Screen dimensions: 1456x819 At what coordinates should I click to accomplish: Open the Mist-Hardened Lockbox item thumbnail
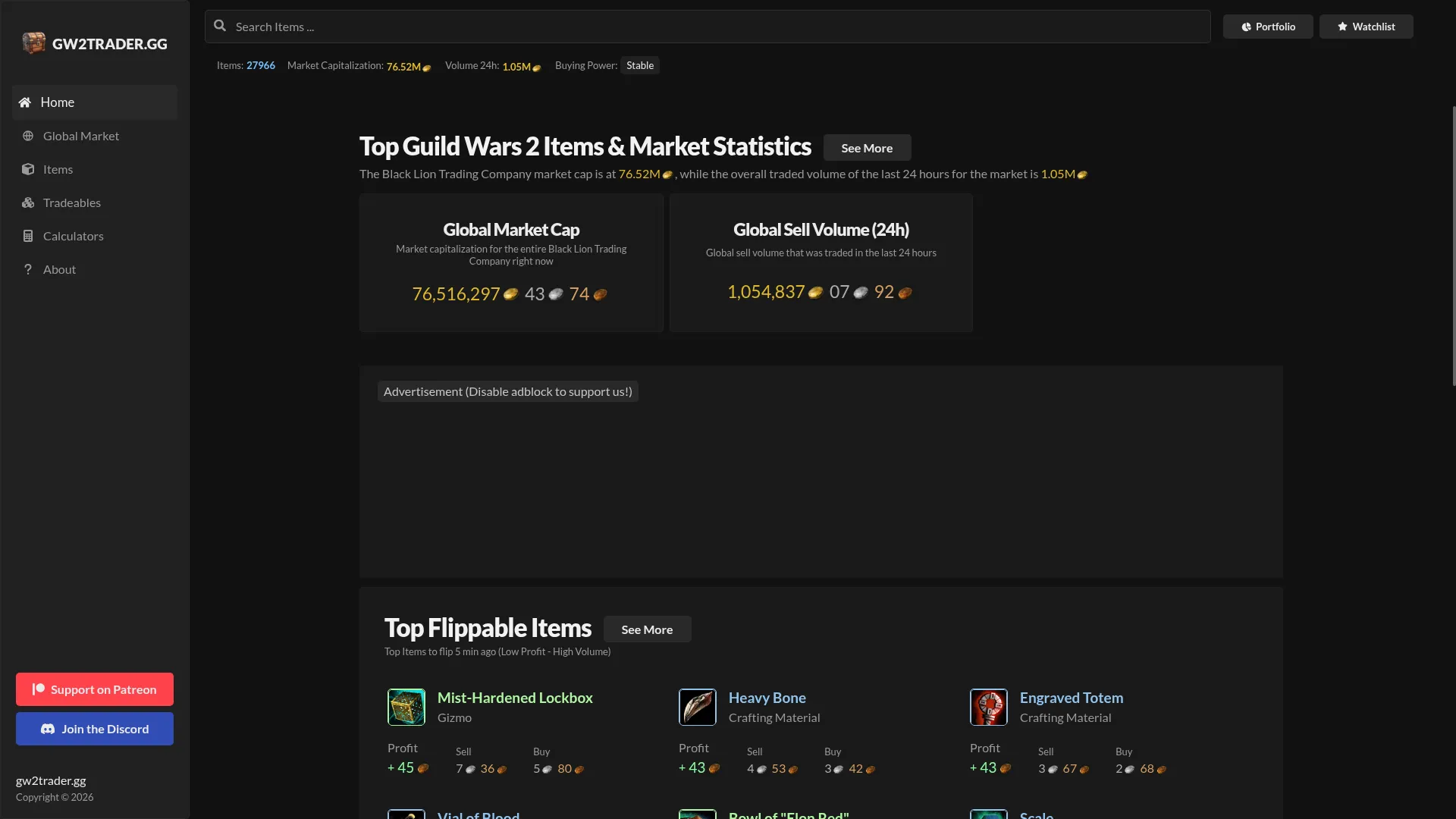point(406,707)
